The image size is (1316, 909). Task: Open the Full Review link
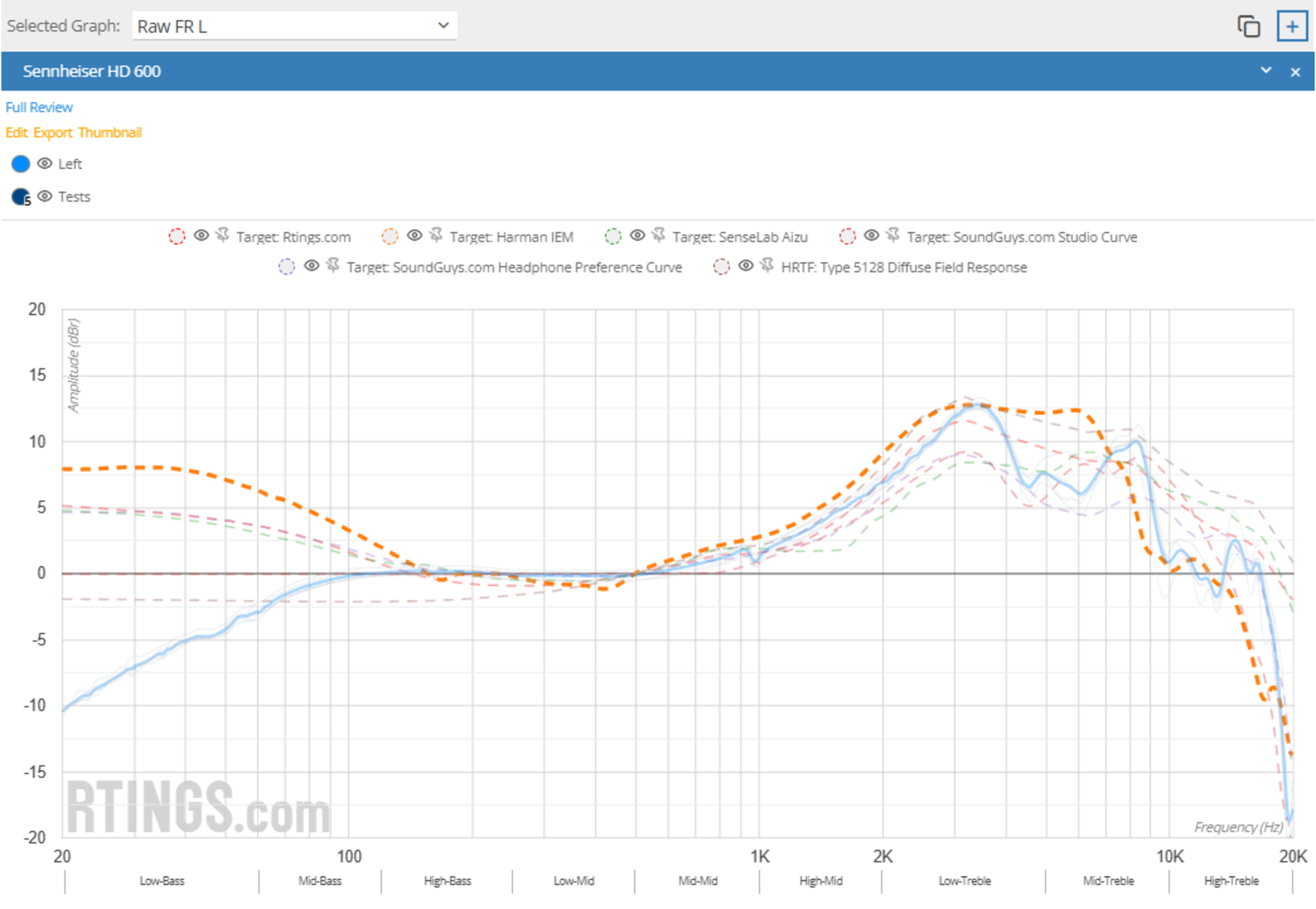tap(39, 107)
